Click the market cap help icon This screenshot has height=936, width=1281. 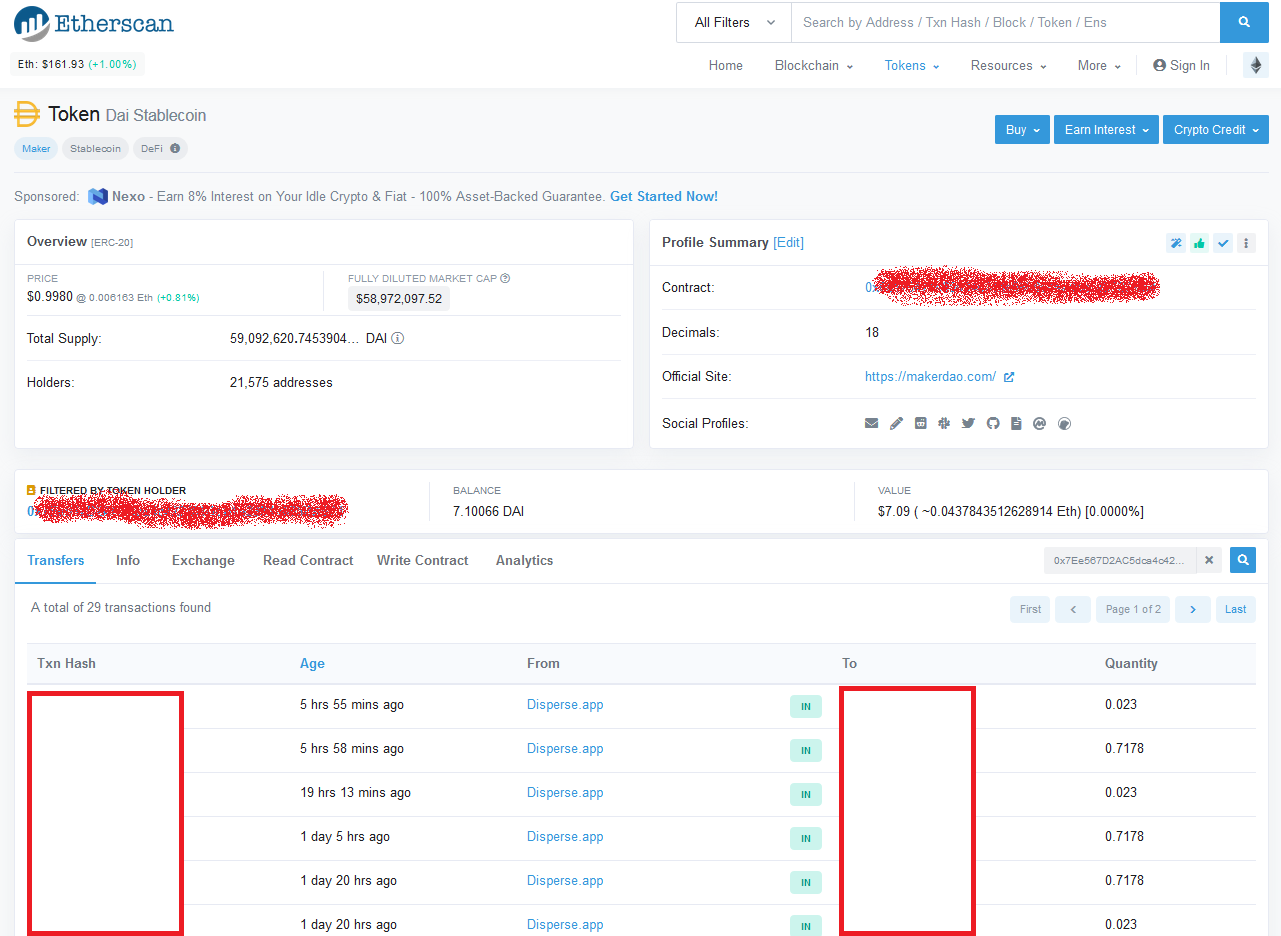pyautogui.click(x=505, y=278)
